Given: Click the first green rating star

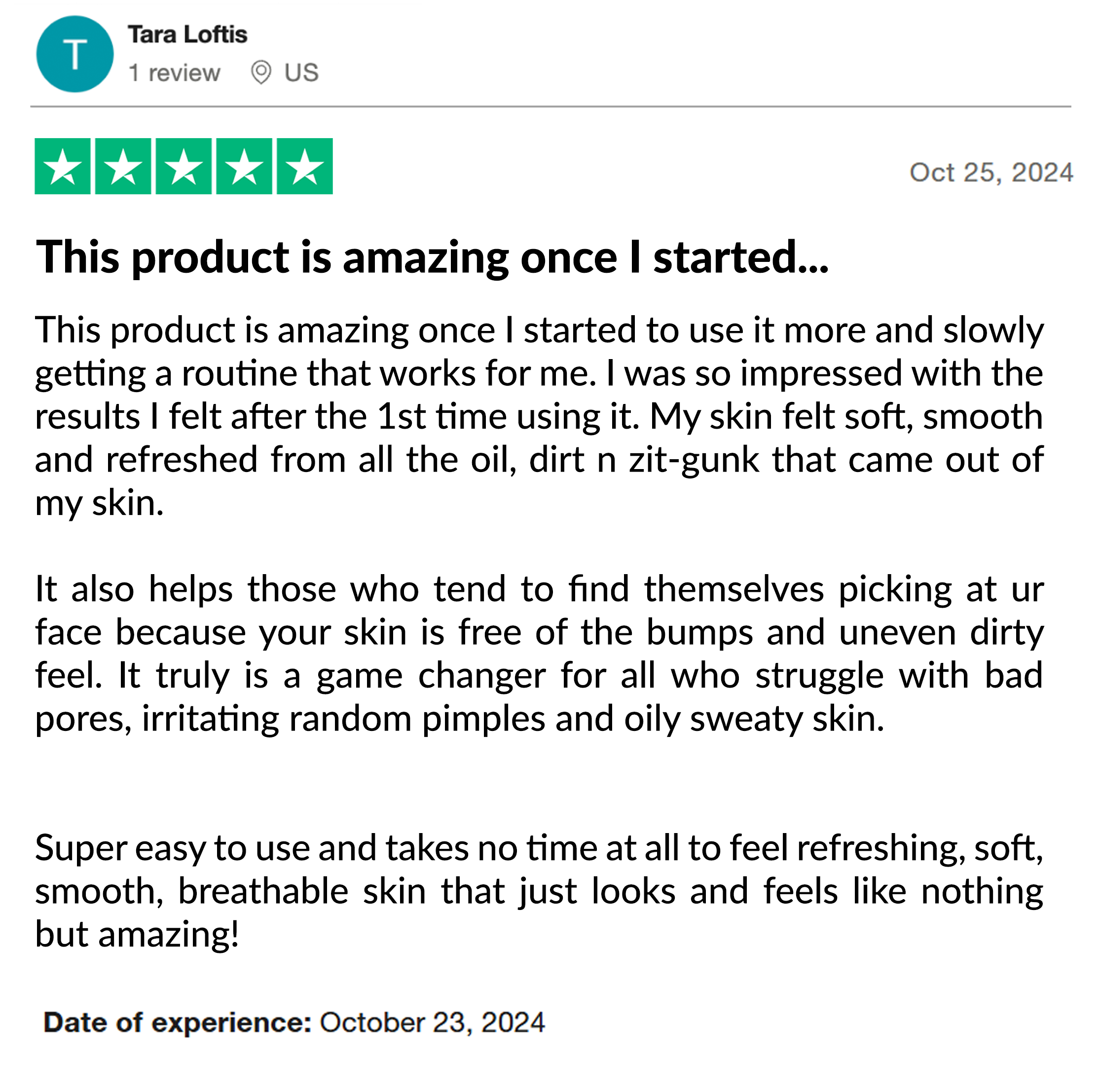Looking at the screenshot, I should click(x=63, y=166).
